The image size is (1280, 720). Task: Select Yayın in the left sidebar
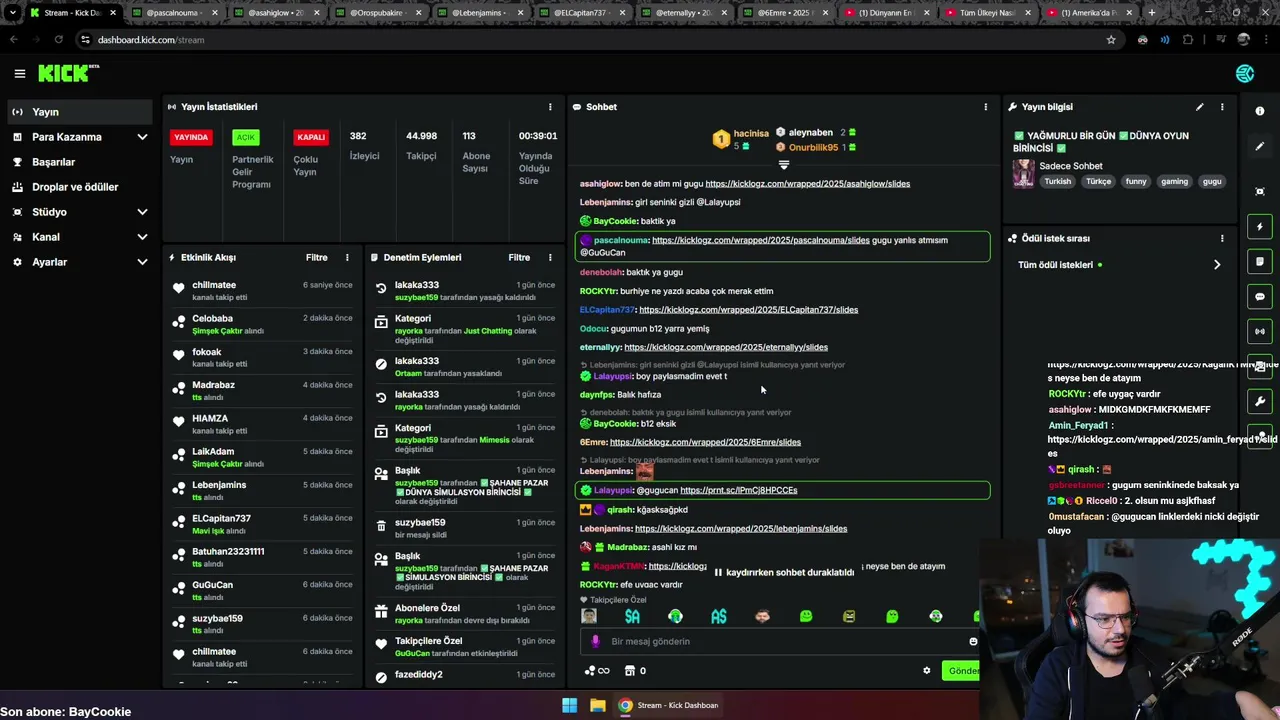pyautogui.click(x=82, y=112)
